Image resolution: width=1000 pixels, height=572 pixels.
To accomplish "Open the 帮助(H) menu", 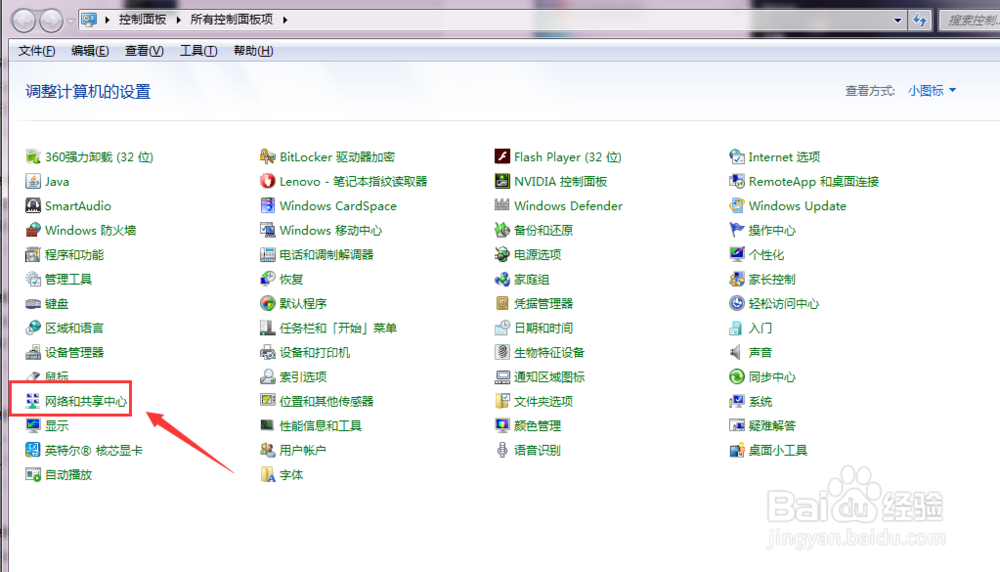I will tap(253, 51).
